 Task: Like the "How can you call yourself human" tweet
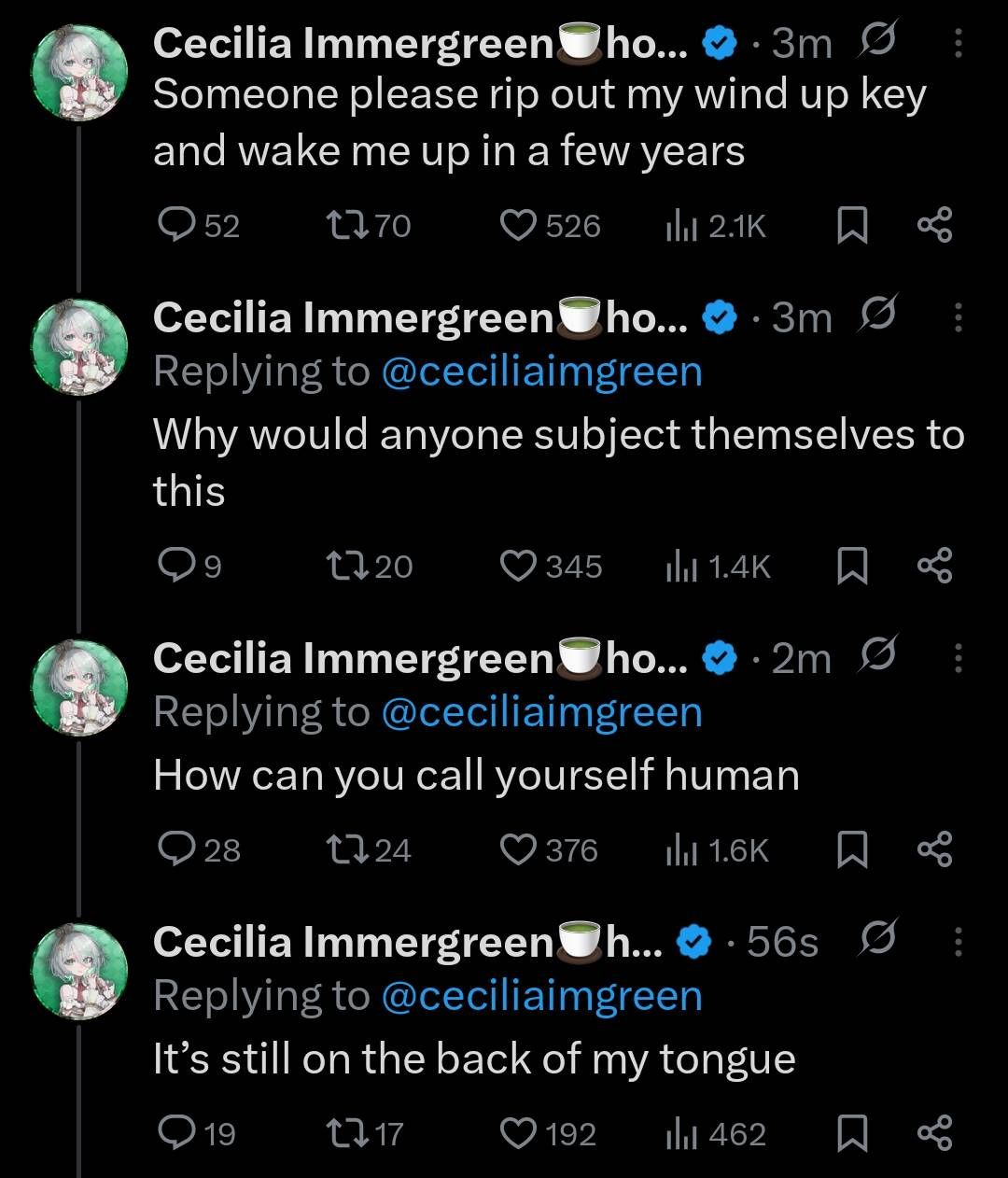click(x=517, y=850)
